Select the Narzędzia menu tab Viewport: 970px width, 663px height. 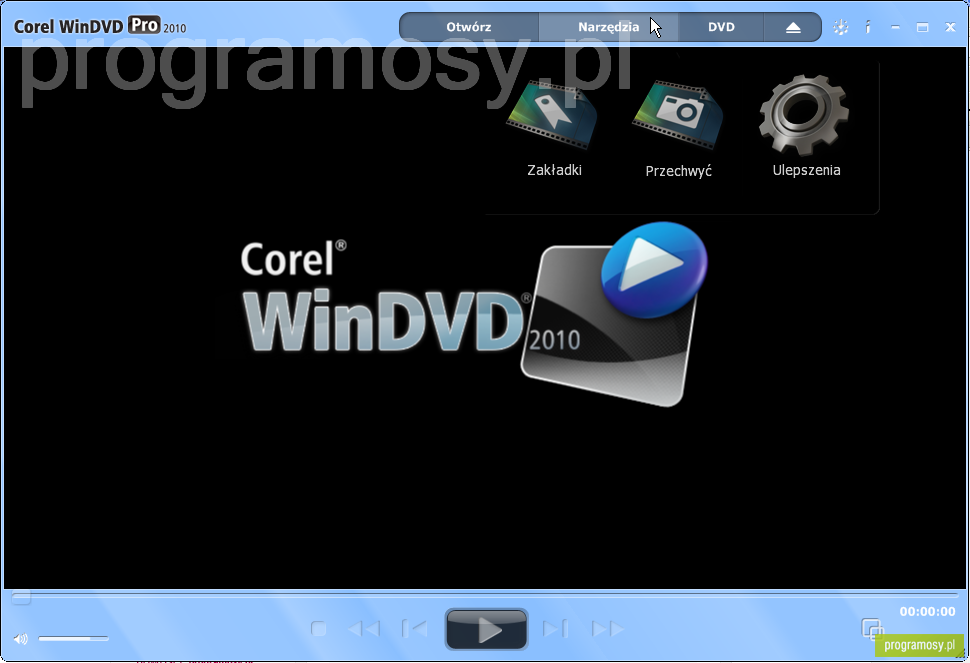click(x=608, y=27)
